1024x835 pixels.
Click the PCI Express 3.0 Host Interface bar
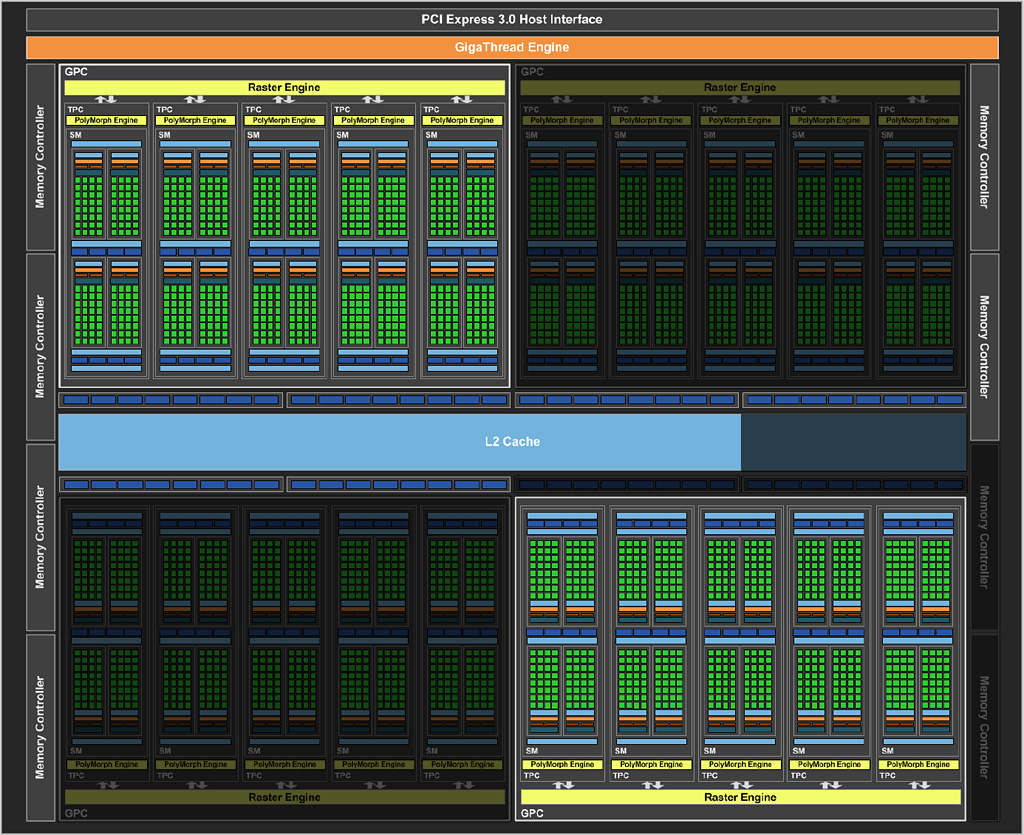pyautogui.click(x=511, y=19)
